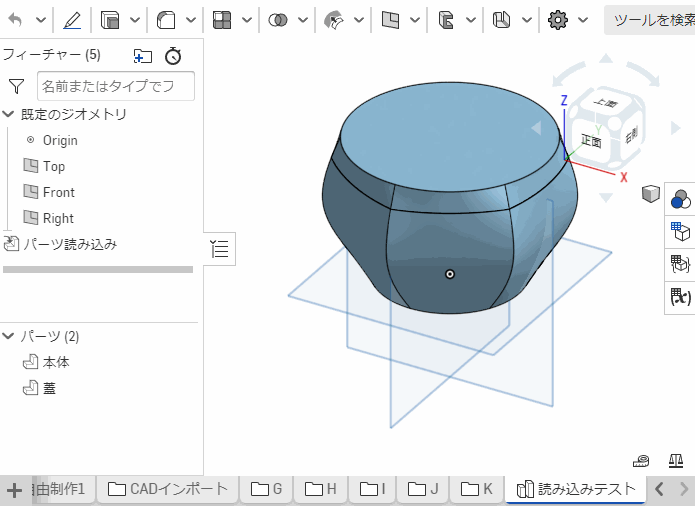
Task: Toggle the feature list panel button
Action: [x=221, y=248]
